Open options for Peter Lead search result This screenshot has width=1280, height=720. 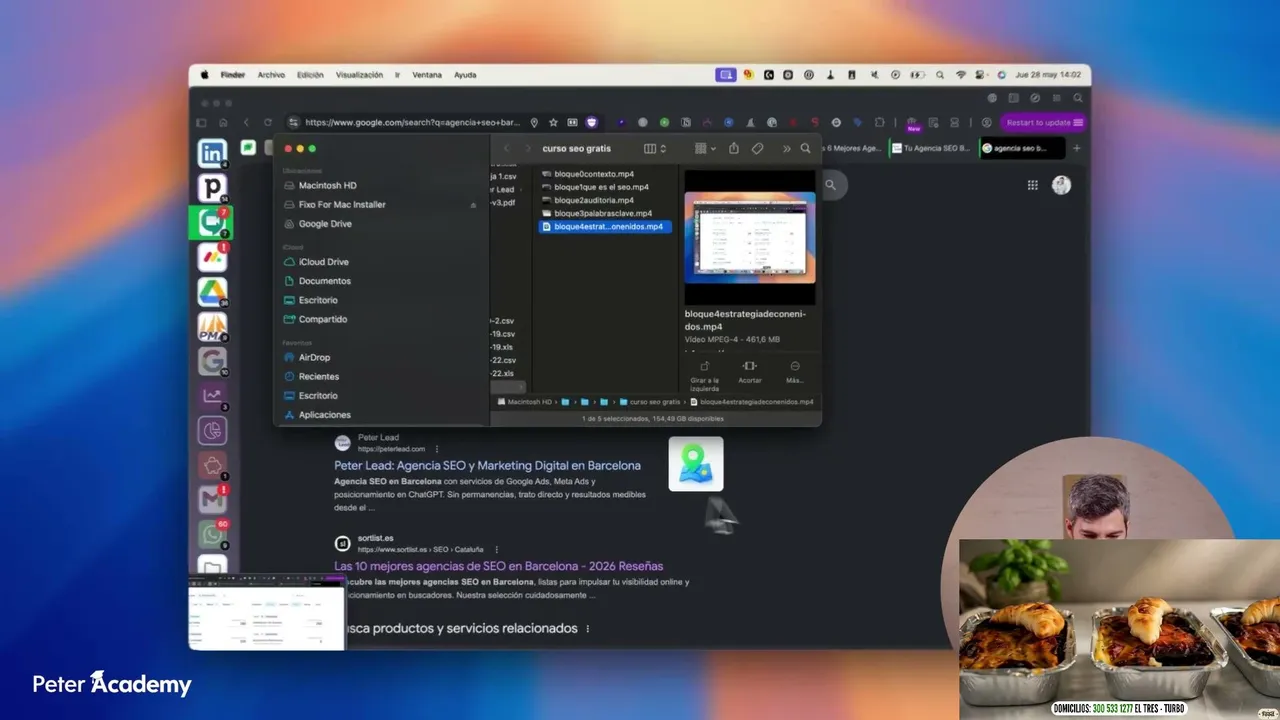[x=437, y=449]
